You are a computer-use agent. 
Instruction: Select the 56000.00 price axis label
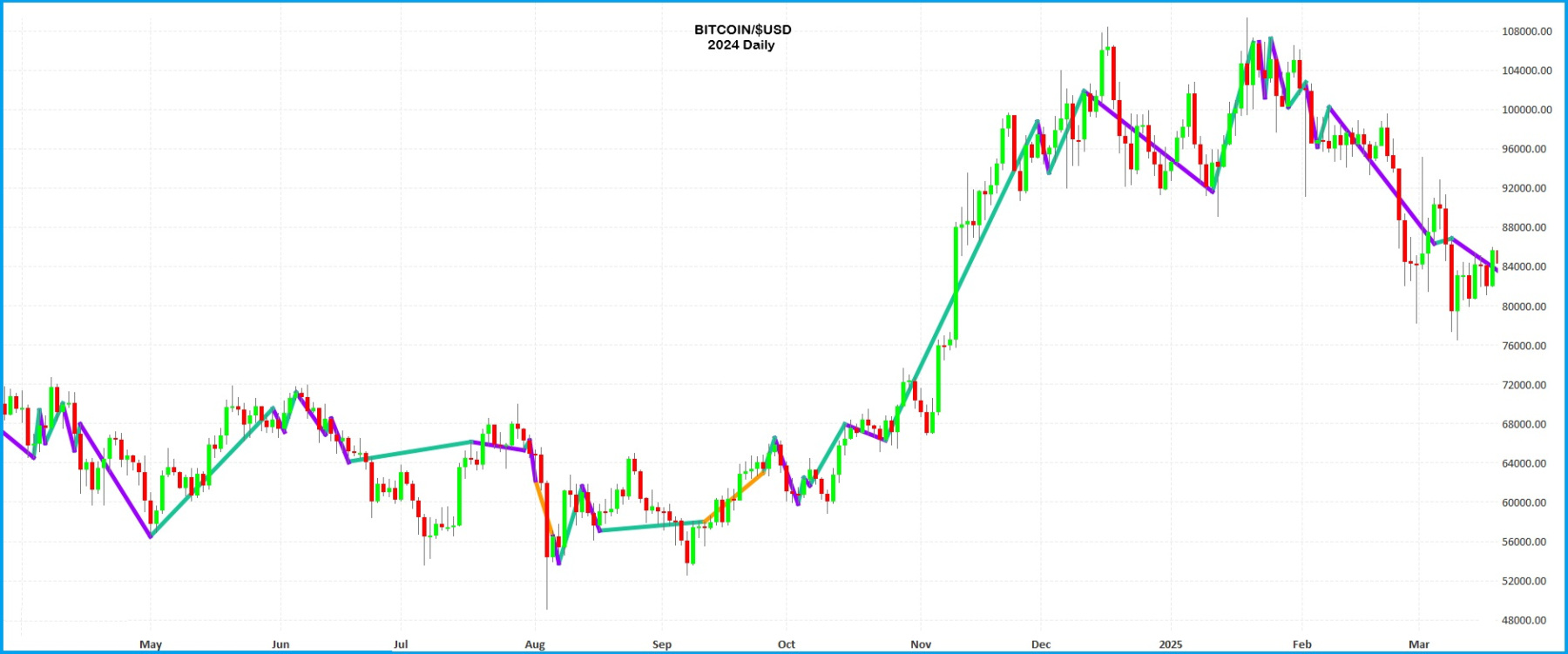[1526, 542]
